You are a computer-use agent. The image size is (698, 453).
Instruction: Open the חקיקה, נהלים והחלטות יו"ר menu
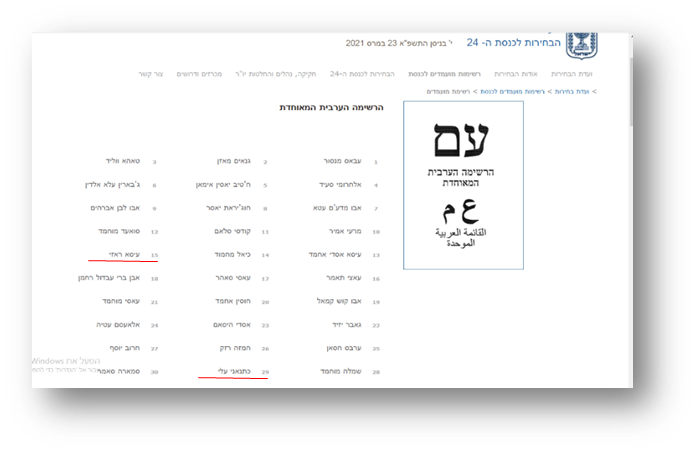coord(276,74)
